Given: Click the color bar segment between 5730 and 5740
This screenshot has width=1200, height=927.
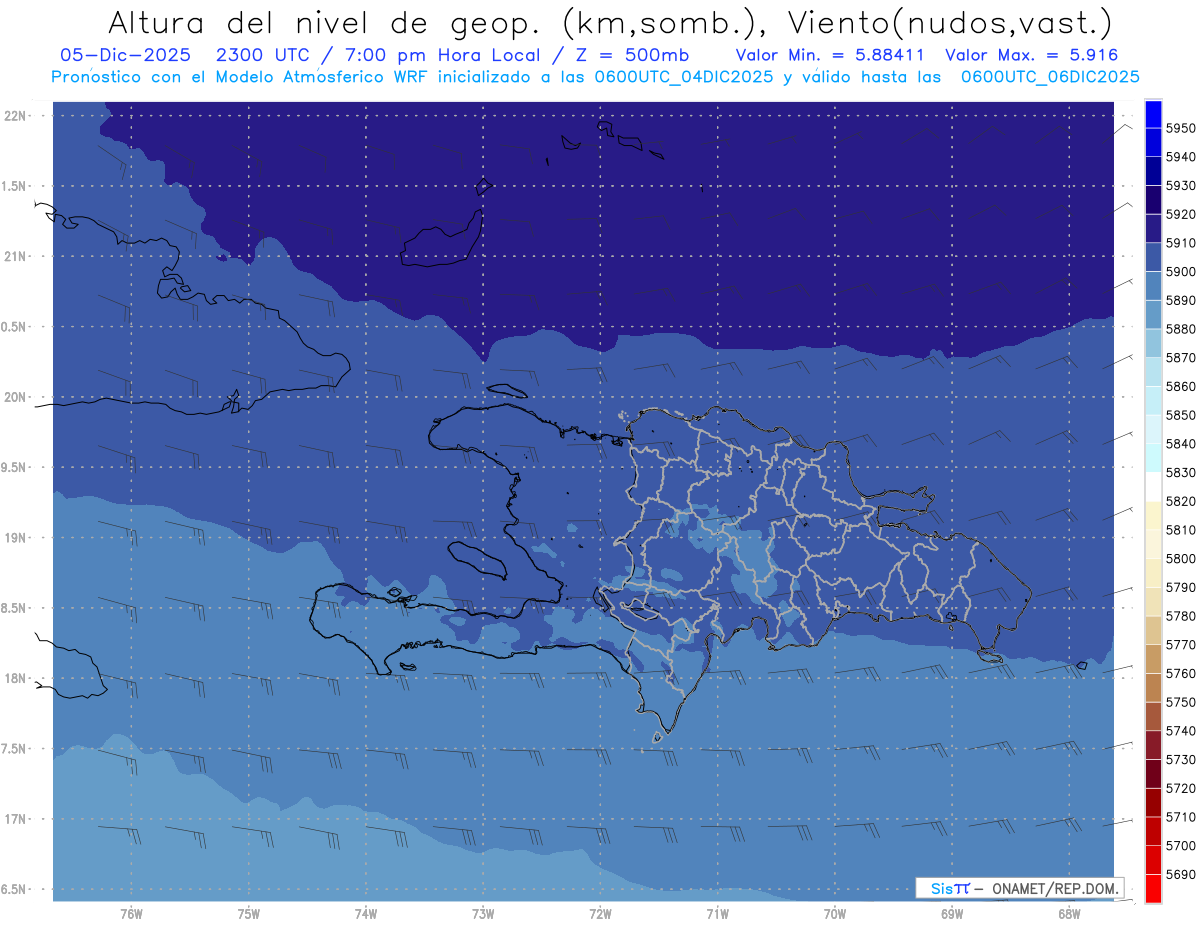Looking at the screenshot, I should [x=1153, y=744].
